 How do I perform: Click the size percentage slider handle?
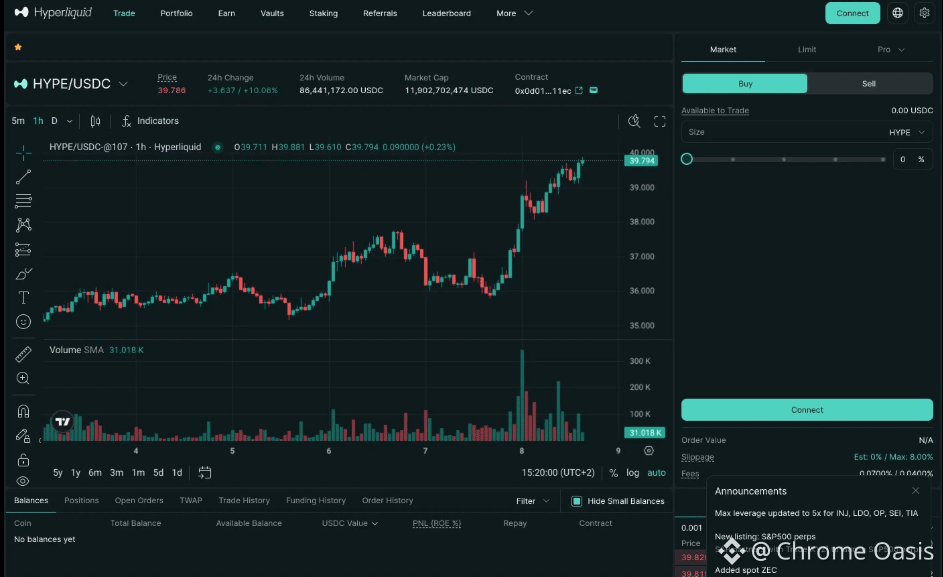pyautogui.click(x=687, y=159)
